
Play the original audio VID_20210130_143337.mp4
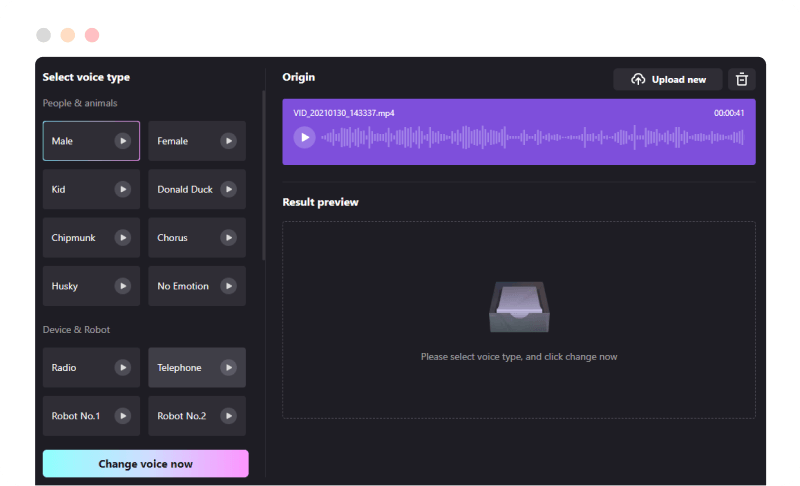click(305, 137)
